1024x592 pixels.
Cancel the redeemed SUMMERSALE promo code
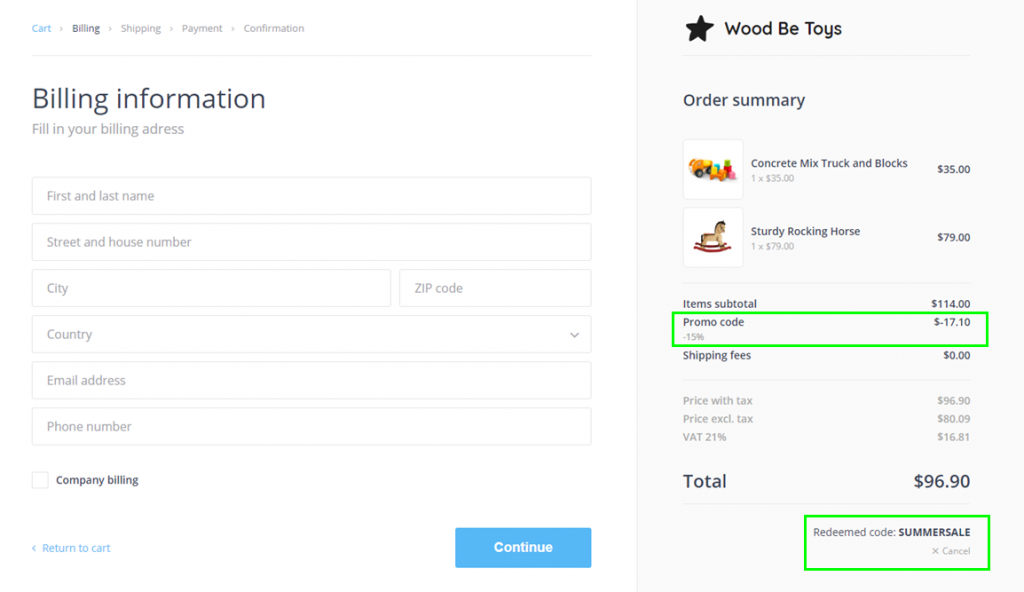(951, 551)
